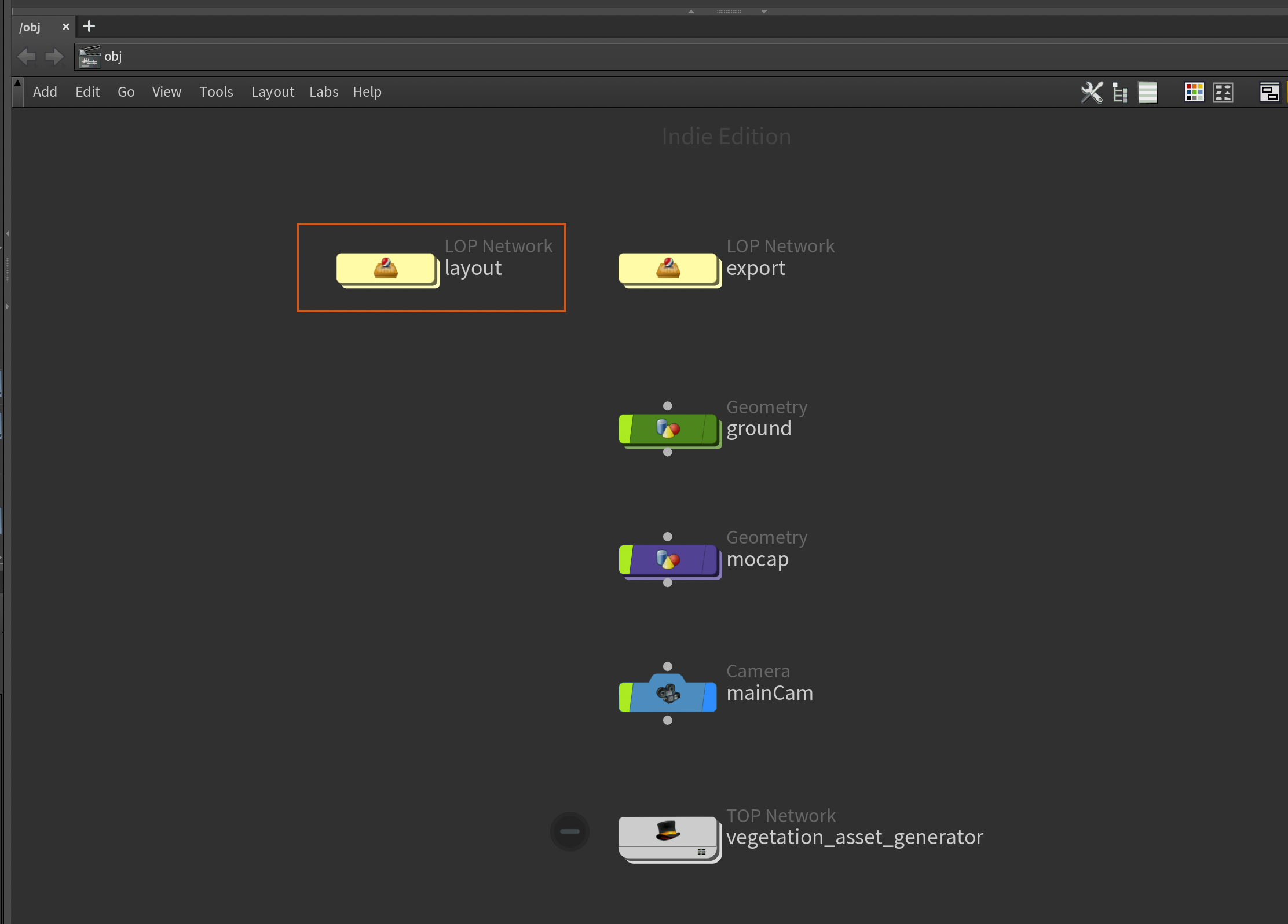Viewport: 1288px width, 924px height.
Task: Click the forward navigation arrow
Action: [x=54, y=57]
